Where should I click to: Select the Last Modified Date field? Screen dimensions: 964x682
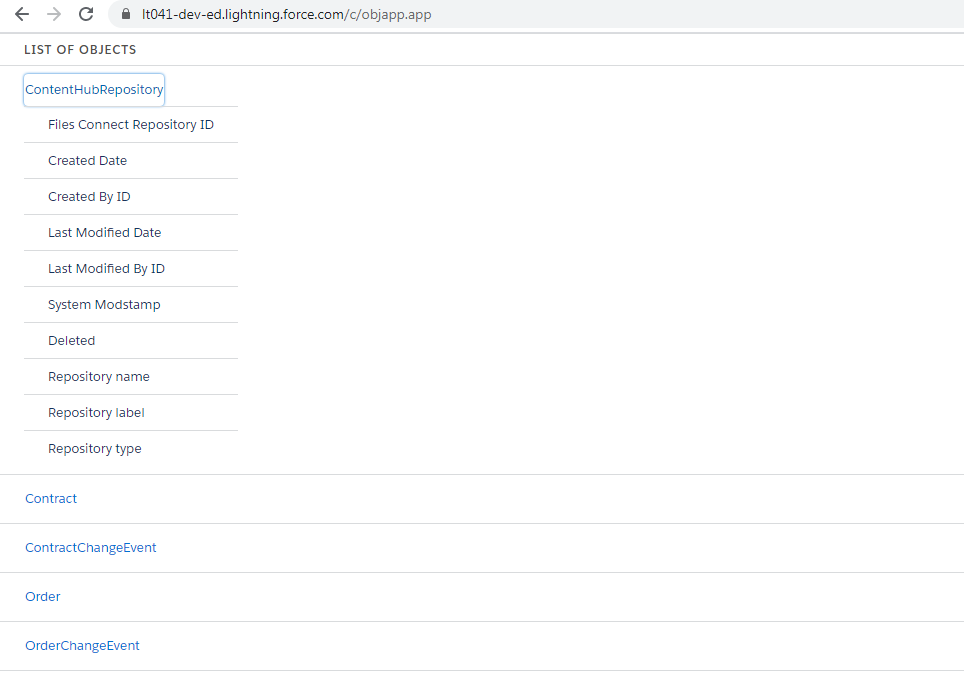[x=103, y=232]
